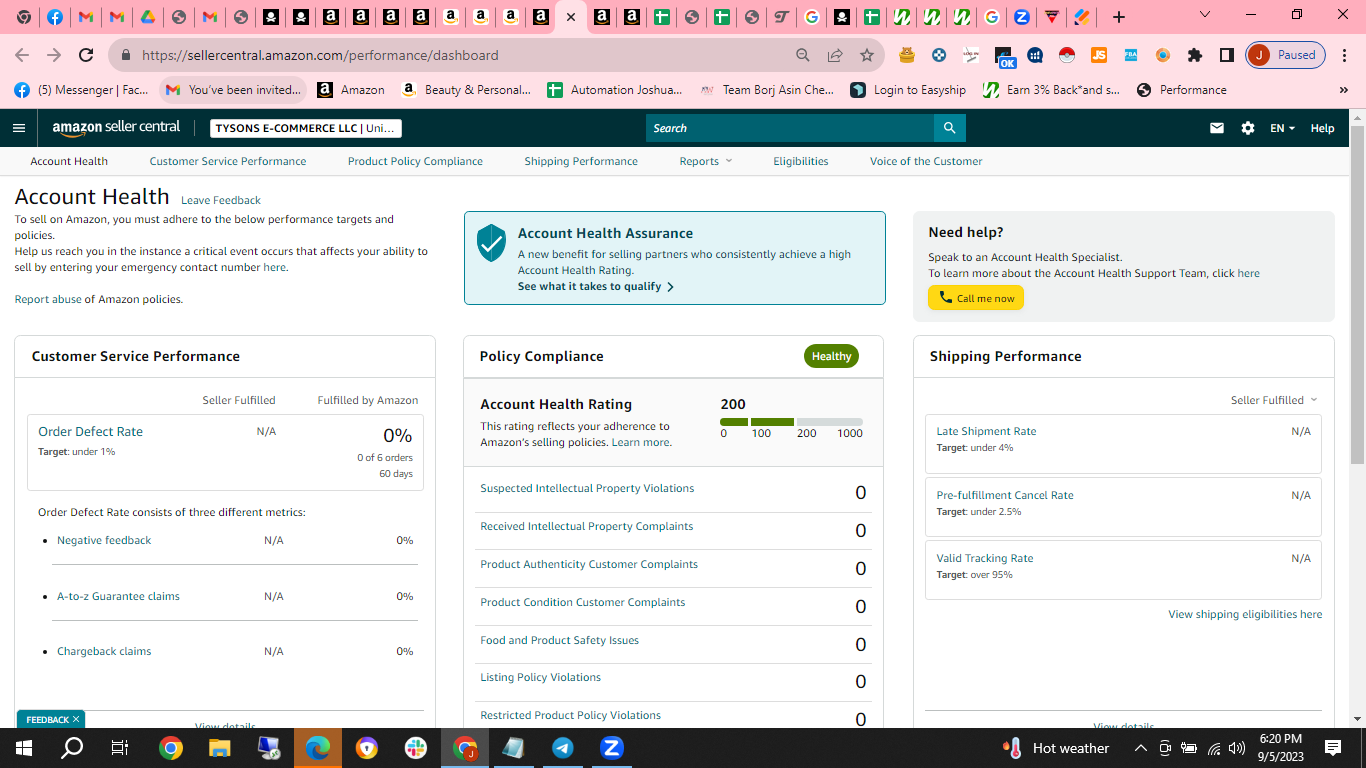1366x768 pixels.
Task: Click the Call me now button
Action: 976,298
